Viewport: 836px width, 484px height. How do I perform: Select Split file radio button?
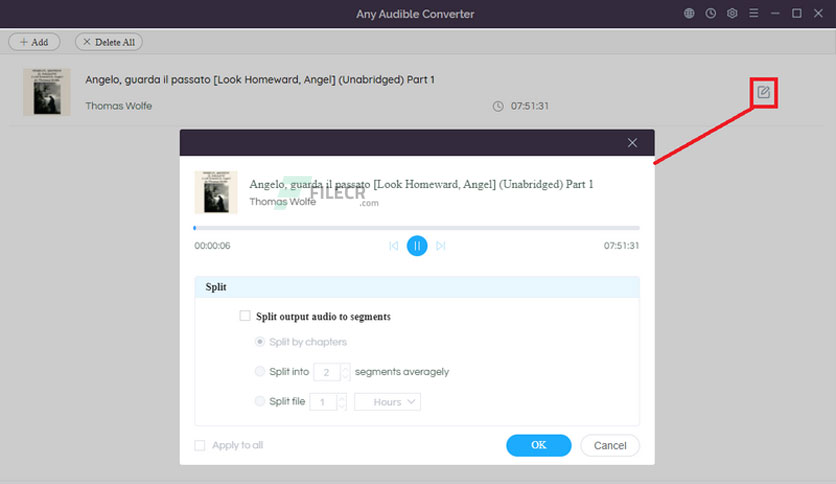tap(260, 401)
